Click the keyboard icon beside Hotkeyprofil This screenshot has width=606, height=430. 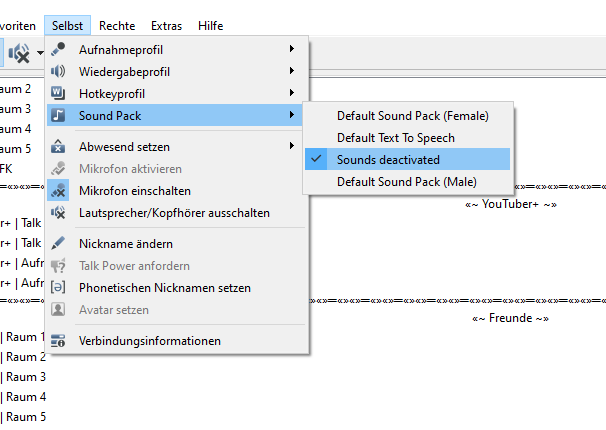(x=58, y=93)
